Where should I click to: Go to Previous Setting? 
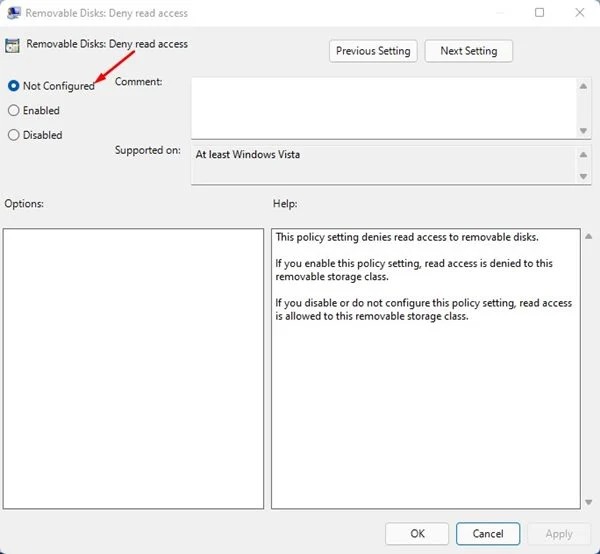pos(373,51)
